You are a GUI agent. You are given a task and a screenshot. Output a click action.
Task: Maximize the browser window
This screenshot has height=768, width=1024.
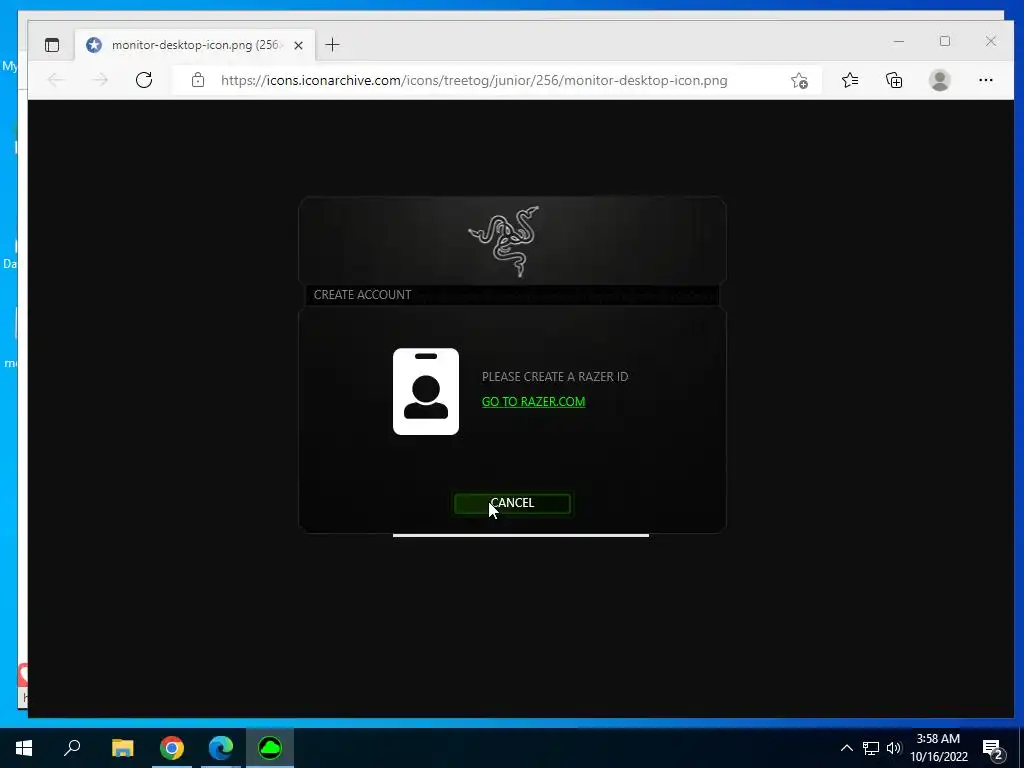click(945, 41)
